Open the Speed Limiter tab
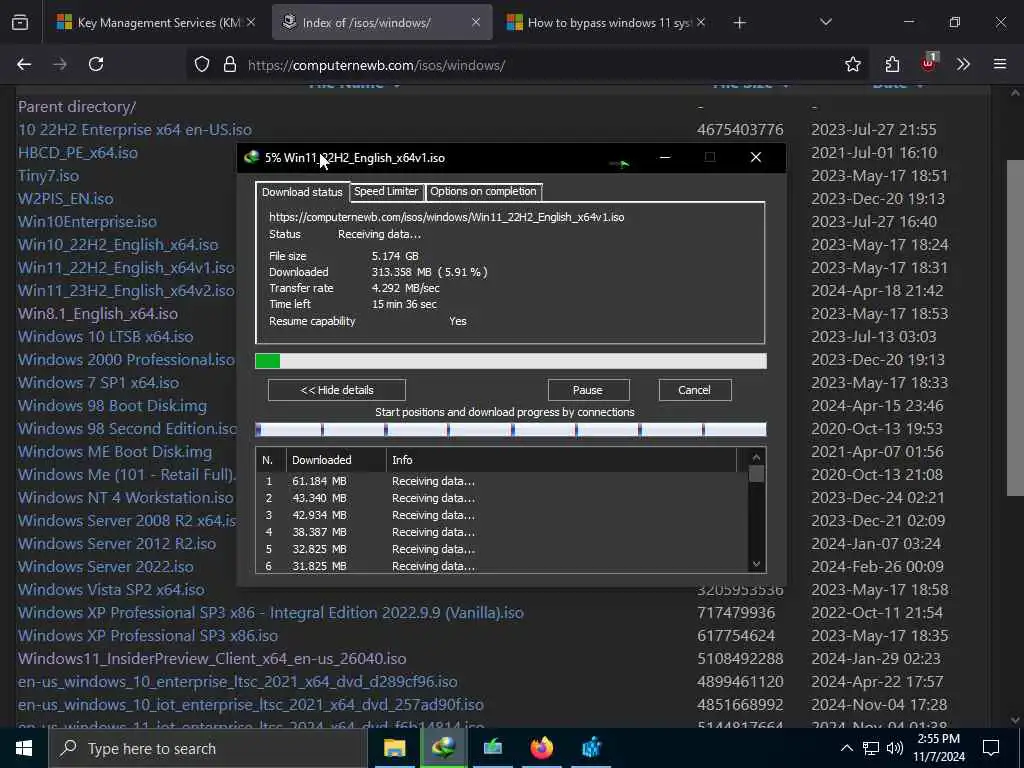The width and height of the screenshot is (1024, 768). point(386,191)
